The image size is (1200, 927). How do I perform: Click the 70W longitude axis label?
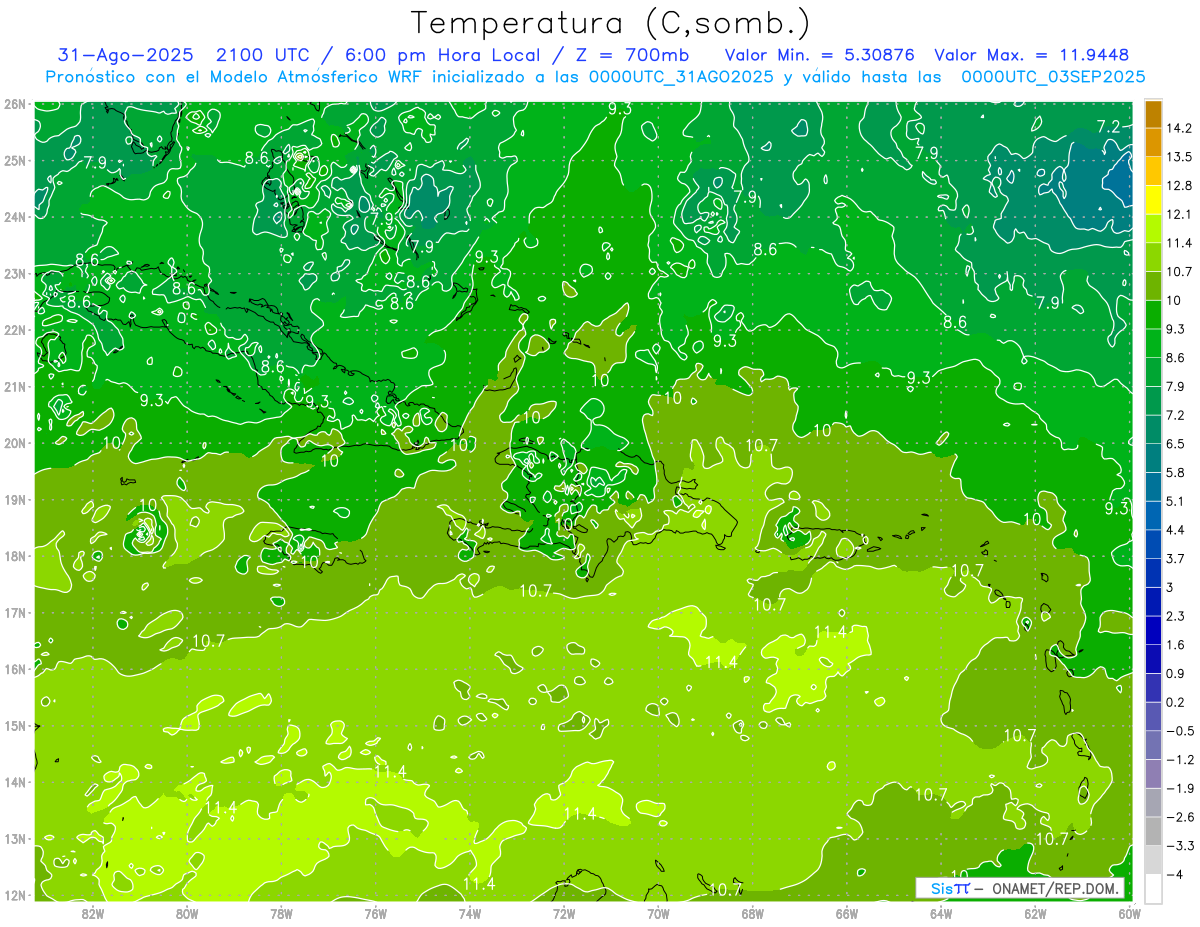658,914
